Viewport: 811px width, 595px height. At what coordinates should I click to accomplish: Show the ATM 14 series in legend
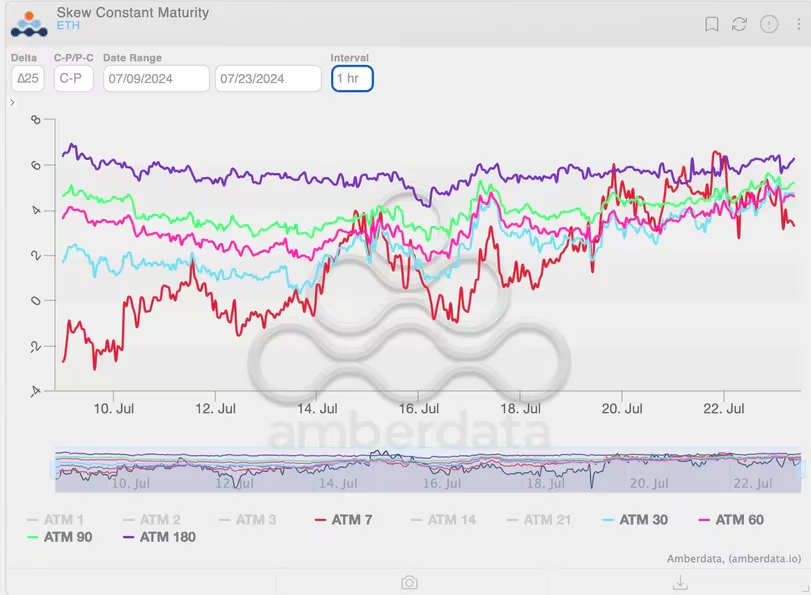tap(443, 519)
